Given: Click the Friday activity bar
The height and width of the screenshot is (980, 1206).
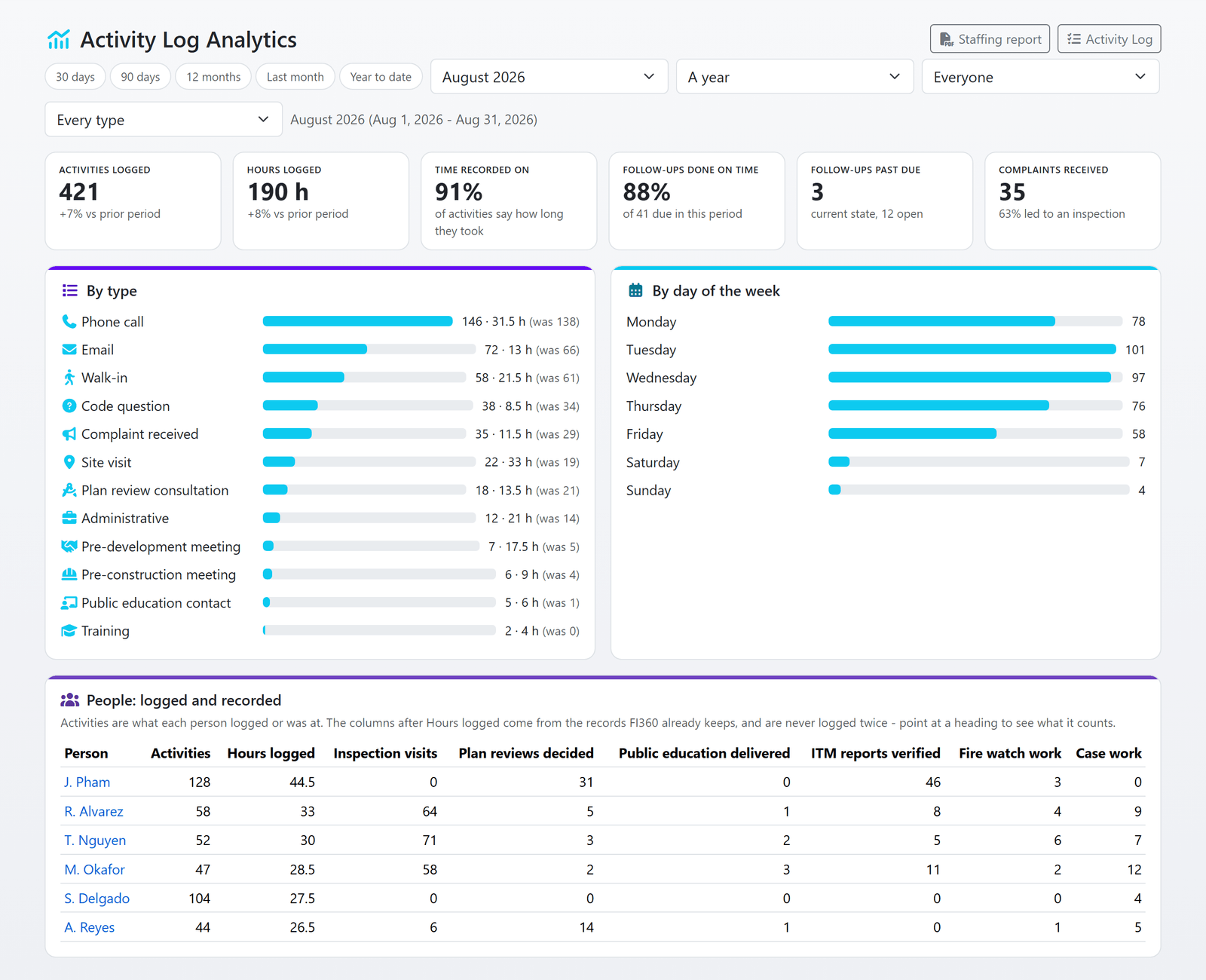Looking at the screenshot, I should 975,434.
